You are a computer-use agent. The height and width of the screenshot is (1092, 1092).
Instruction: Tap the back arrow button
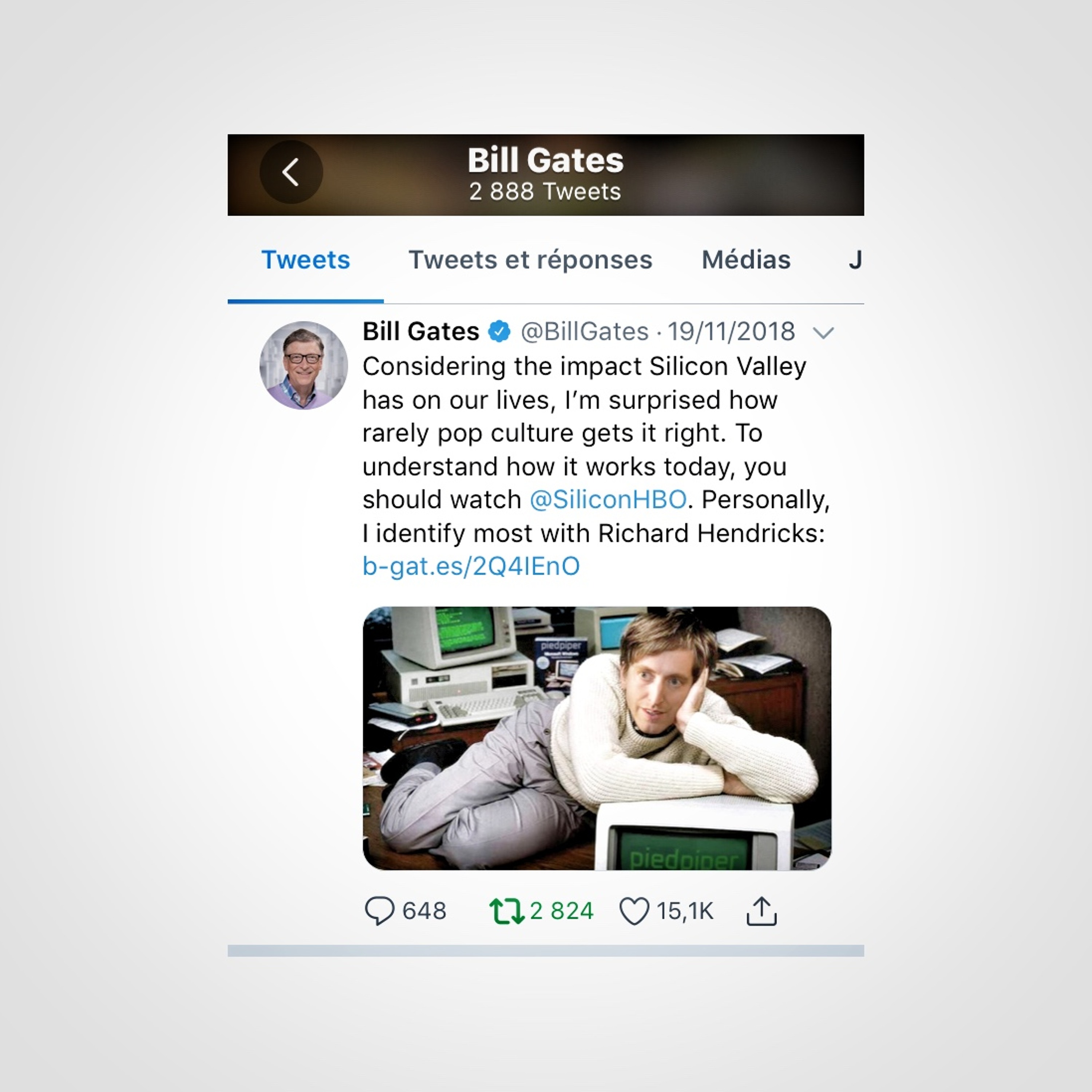click(x=291, y=173)
